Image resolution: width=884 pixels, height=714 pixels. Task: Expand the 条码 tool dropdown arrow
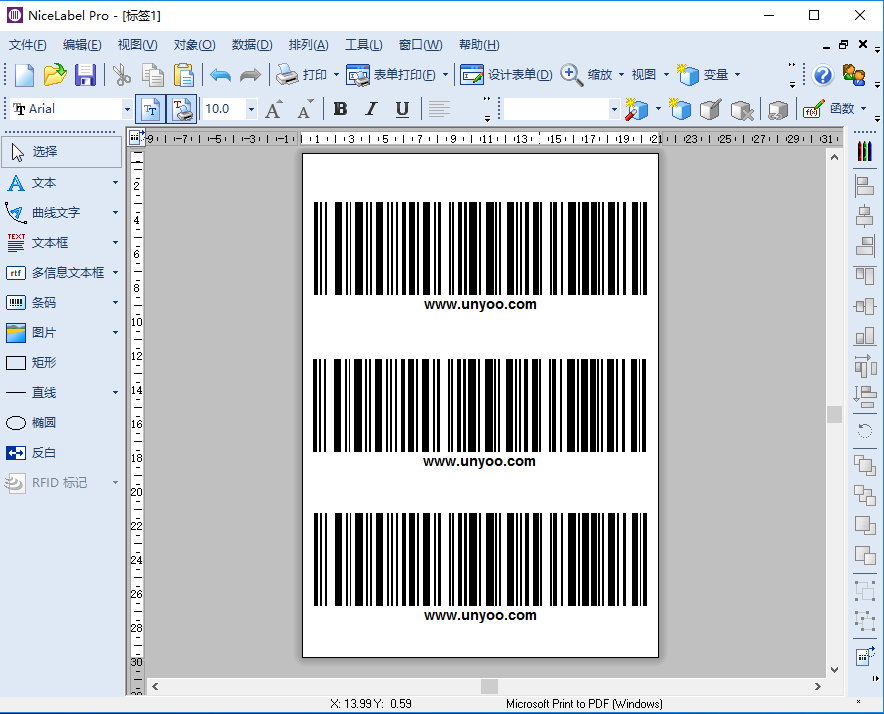coord(116,302)
